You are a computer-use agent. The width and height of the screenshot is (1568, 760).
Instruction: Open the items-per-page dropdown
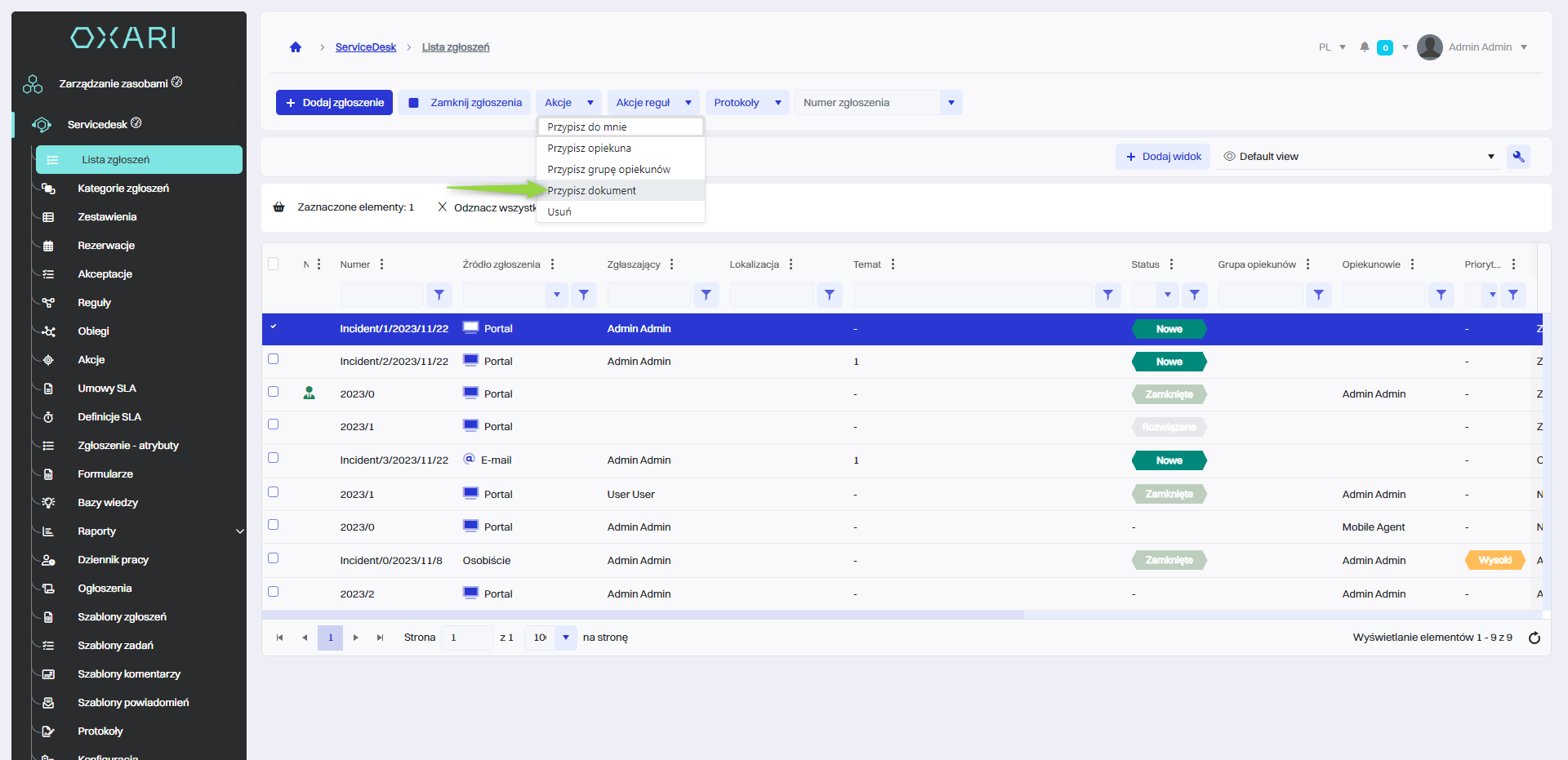tap(565, 638)
